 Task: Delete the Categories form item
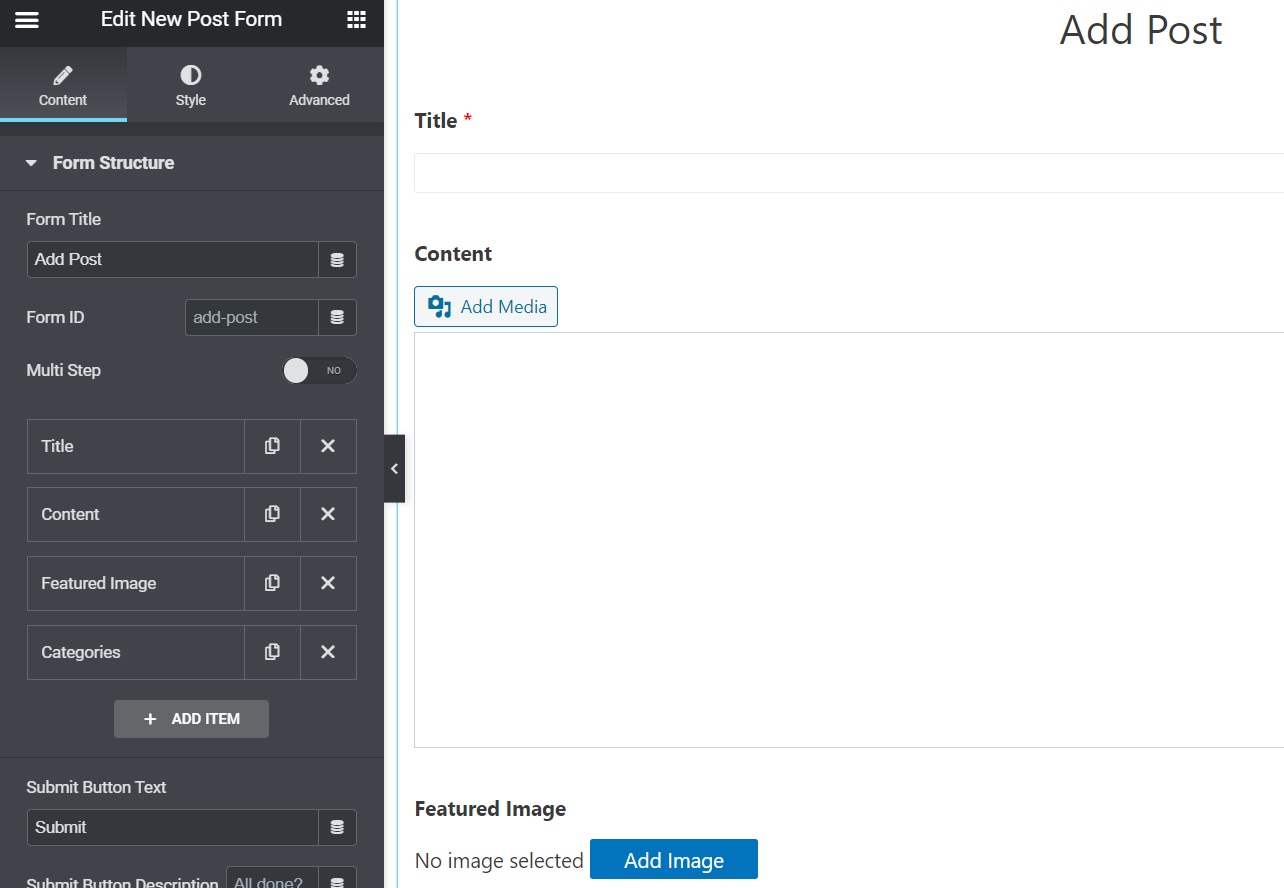point(328,652)
